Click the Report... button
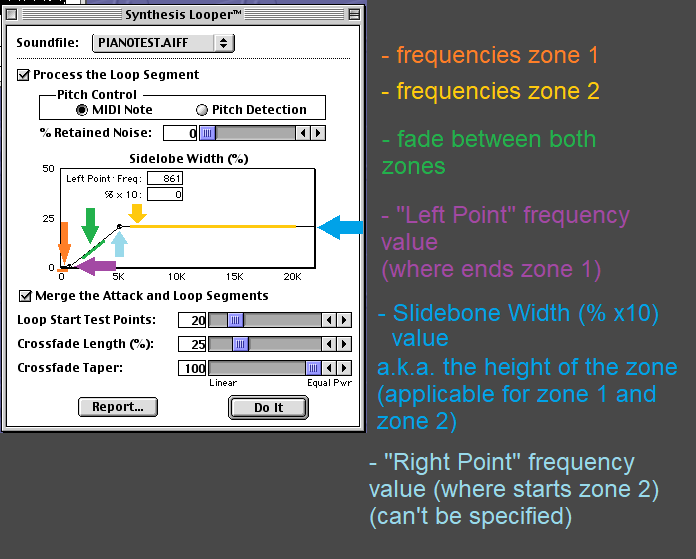This screenshot has width=696, height=559. [x=118, y=407]
